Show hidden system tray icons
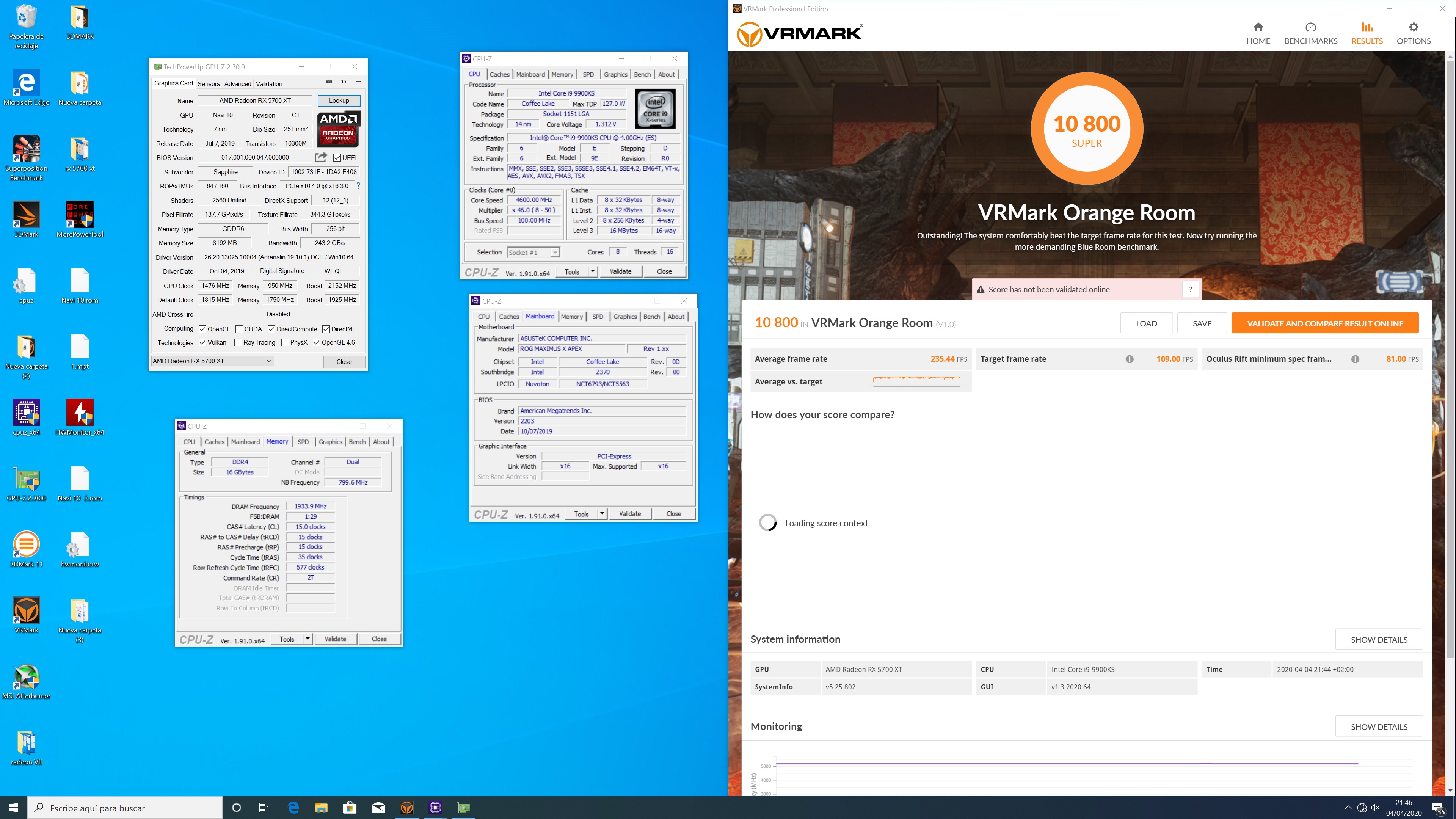1456x819 pixels. point(1348,808)
